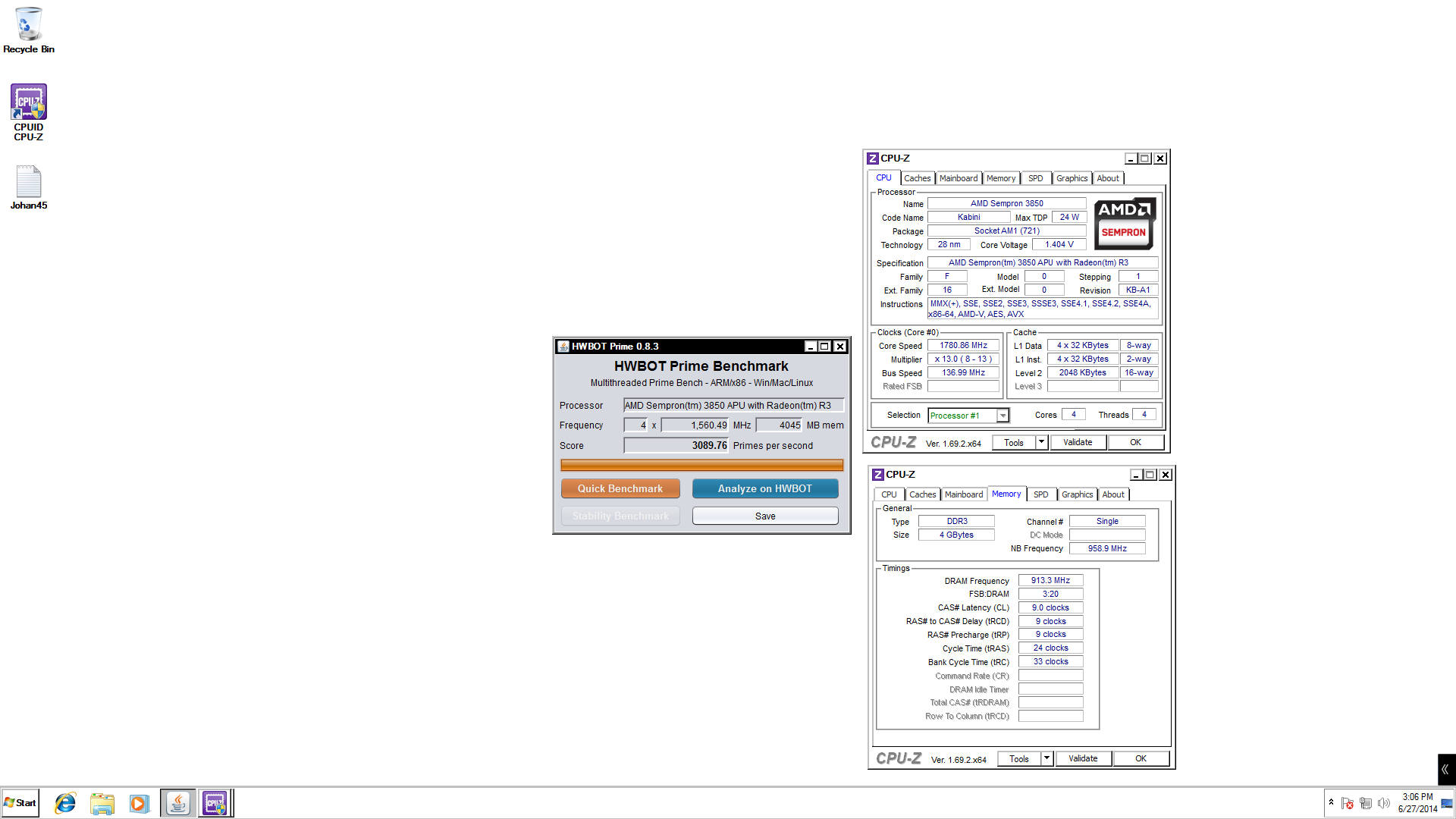Viewport: 1456px width, 819px height.
Task: Click the CPU-Z title icon in Memory window
Action: (878, 475)
